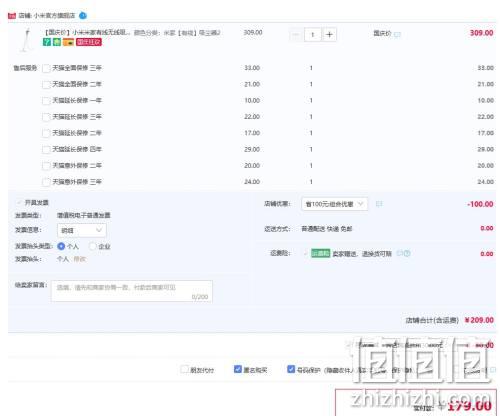Click the seller message text box
This screenshot has width=500, height=416.
[132, 291]
